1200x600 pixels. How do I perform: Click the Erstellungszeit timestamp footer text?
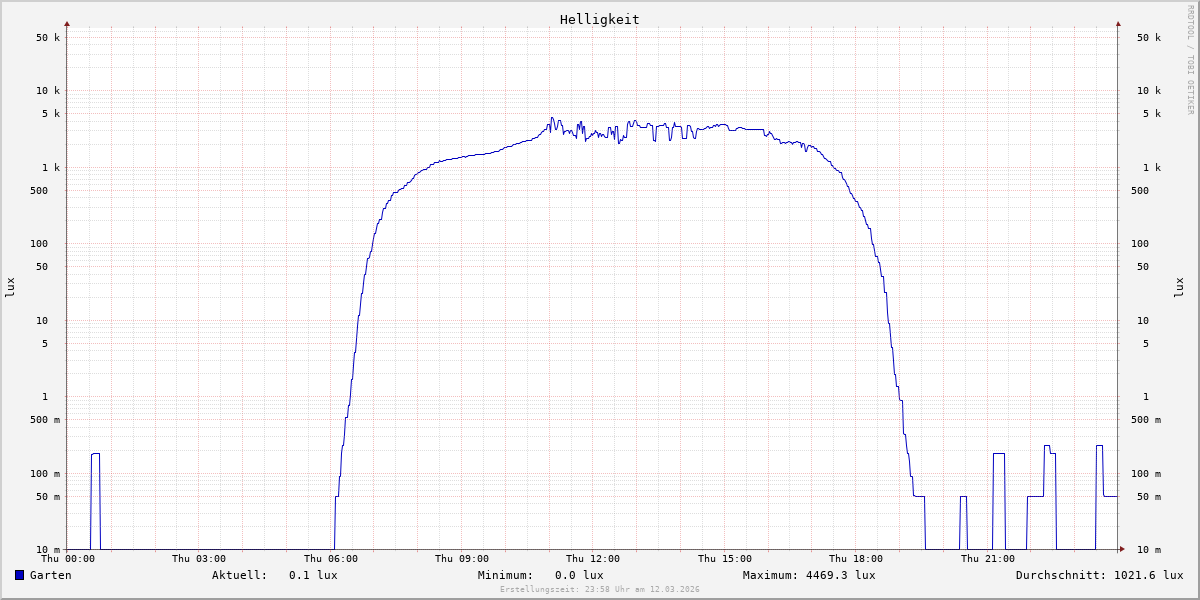click(x=600, y=589)
